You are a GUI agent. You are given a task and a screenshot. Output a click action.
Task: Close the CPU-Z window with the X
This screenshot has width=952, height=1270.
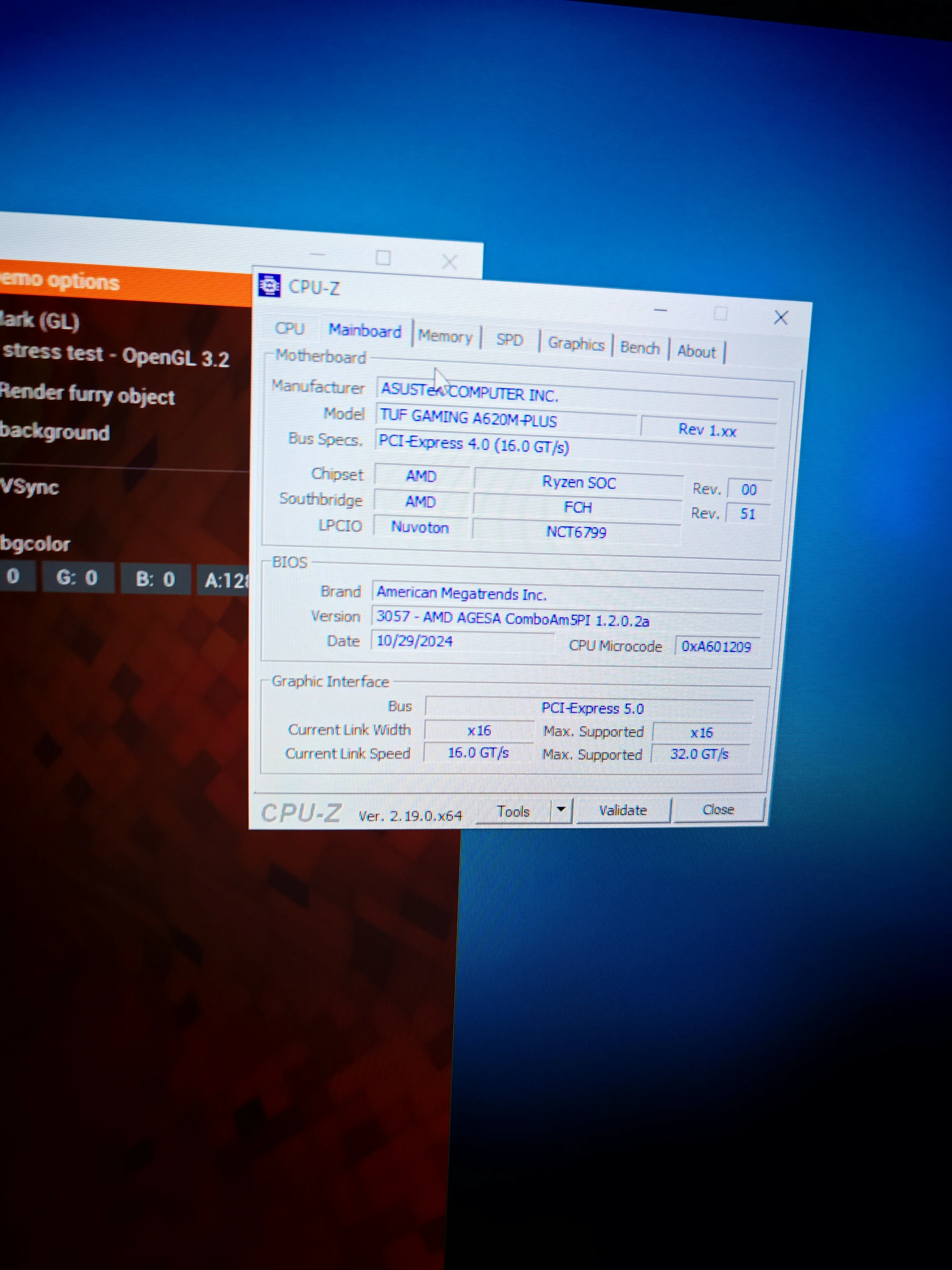[780, 317]
